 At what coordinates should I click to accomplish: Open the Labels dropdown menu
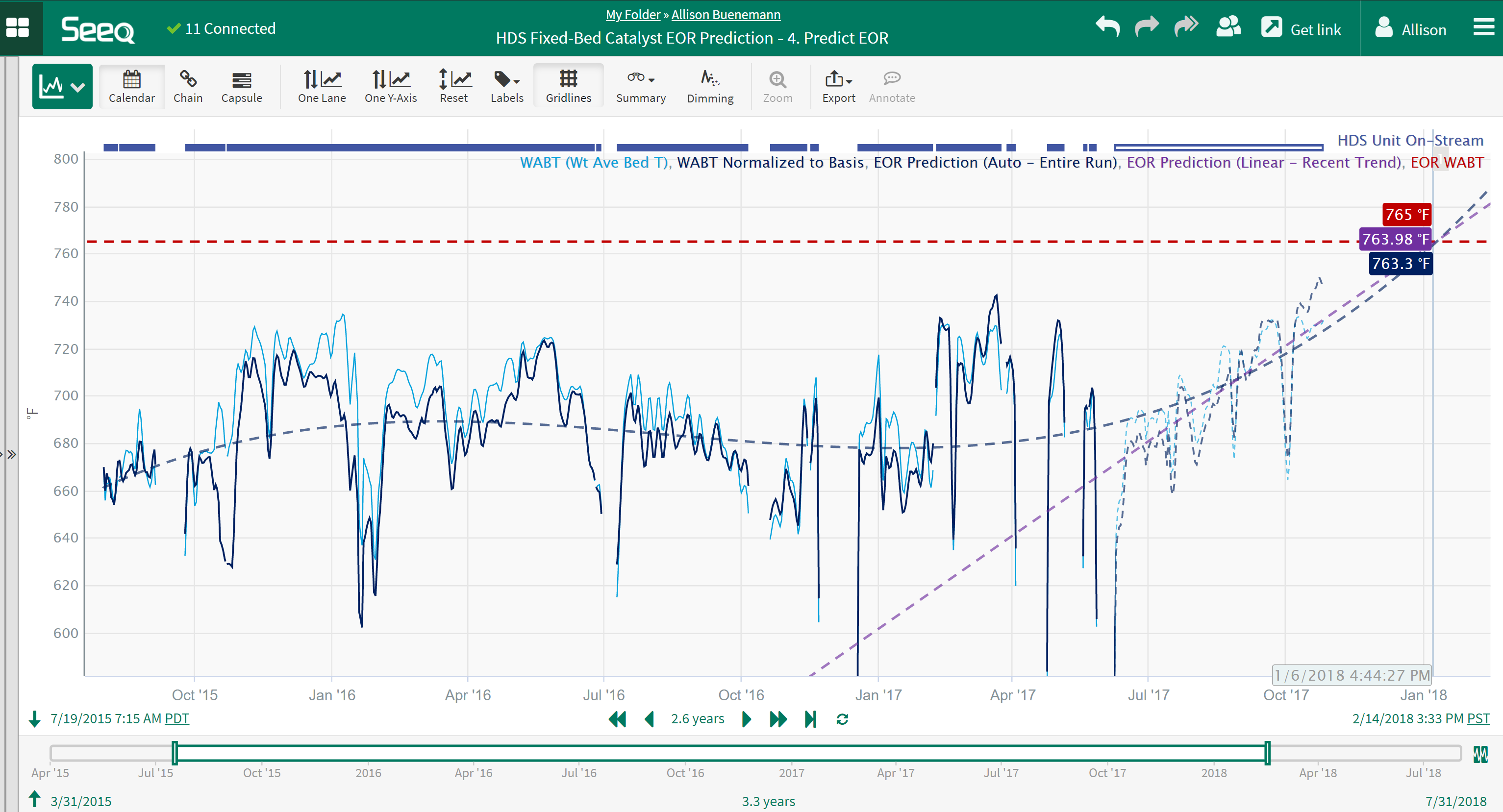[x=506, y=87]
